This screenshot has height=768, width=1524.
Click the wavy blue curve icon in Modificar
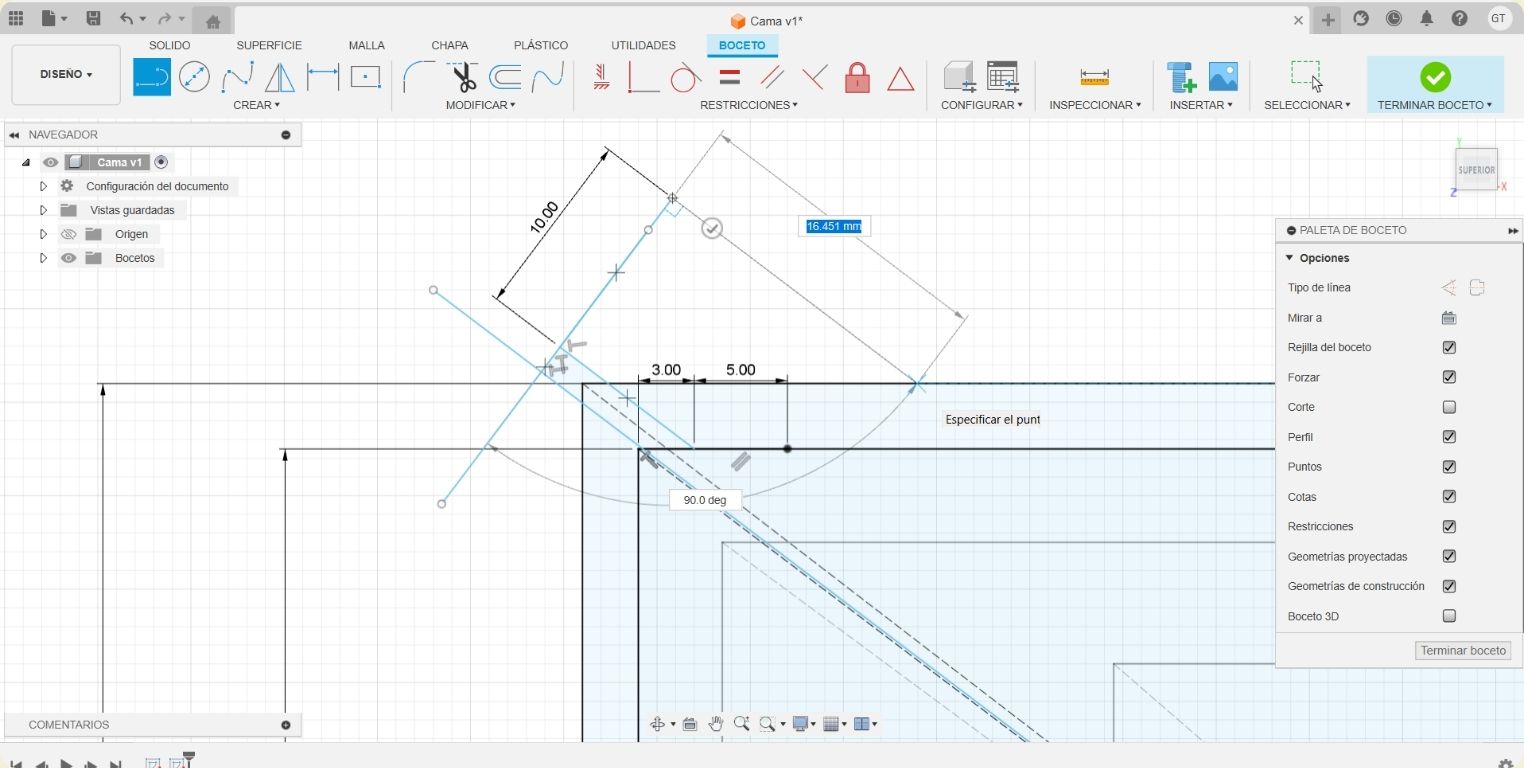click(547, 77)
